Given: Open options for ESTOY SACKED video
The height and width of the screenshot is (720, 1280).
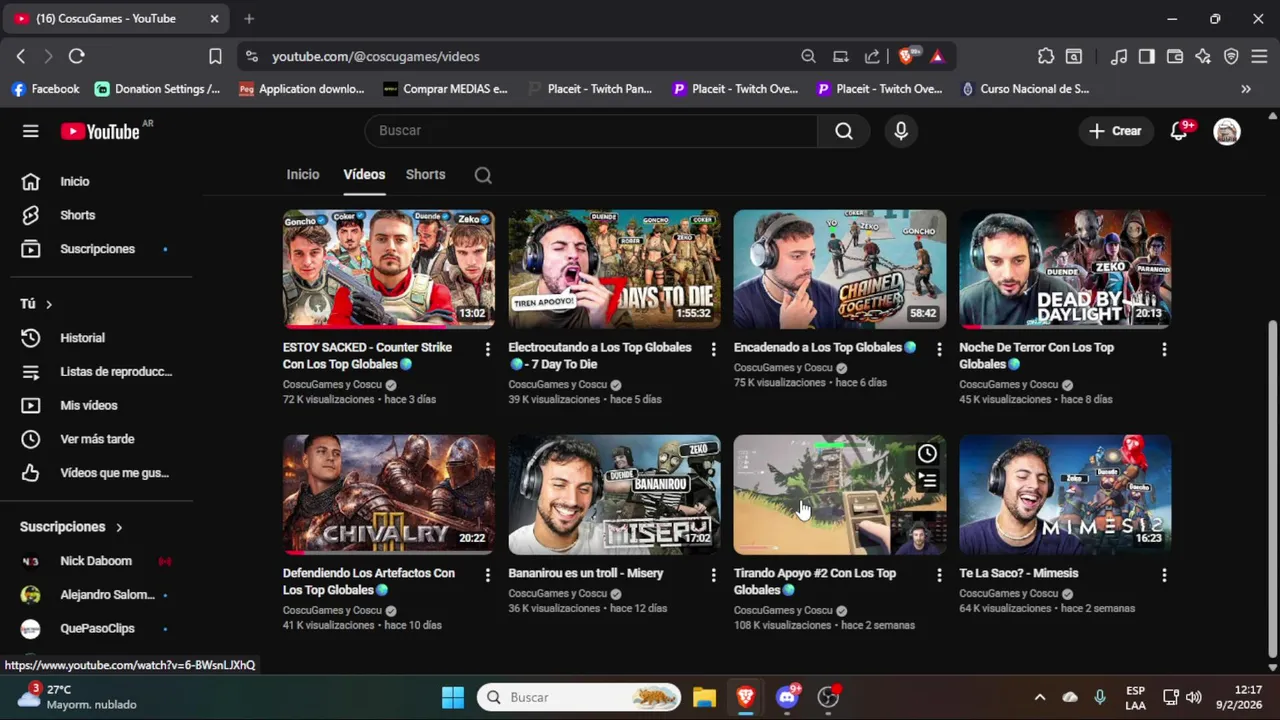Looking at the screenshot, I should click(488, 349).
